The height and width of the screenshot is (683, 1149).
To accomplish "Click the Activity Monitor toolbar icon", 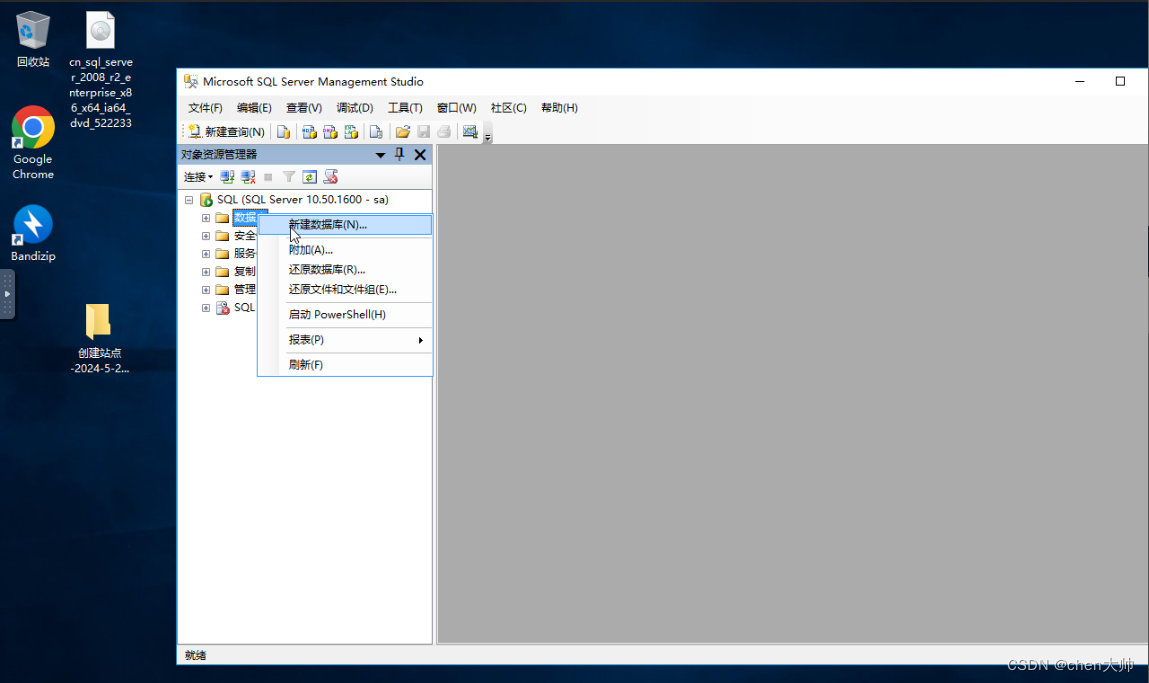I will coord(470,132).
